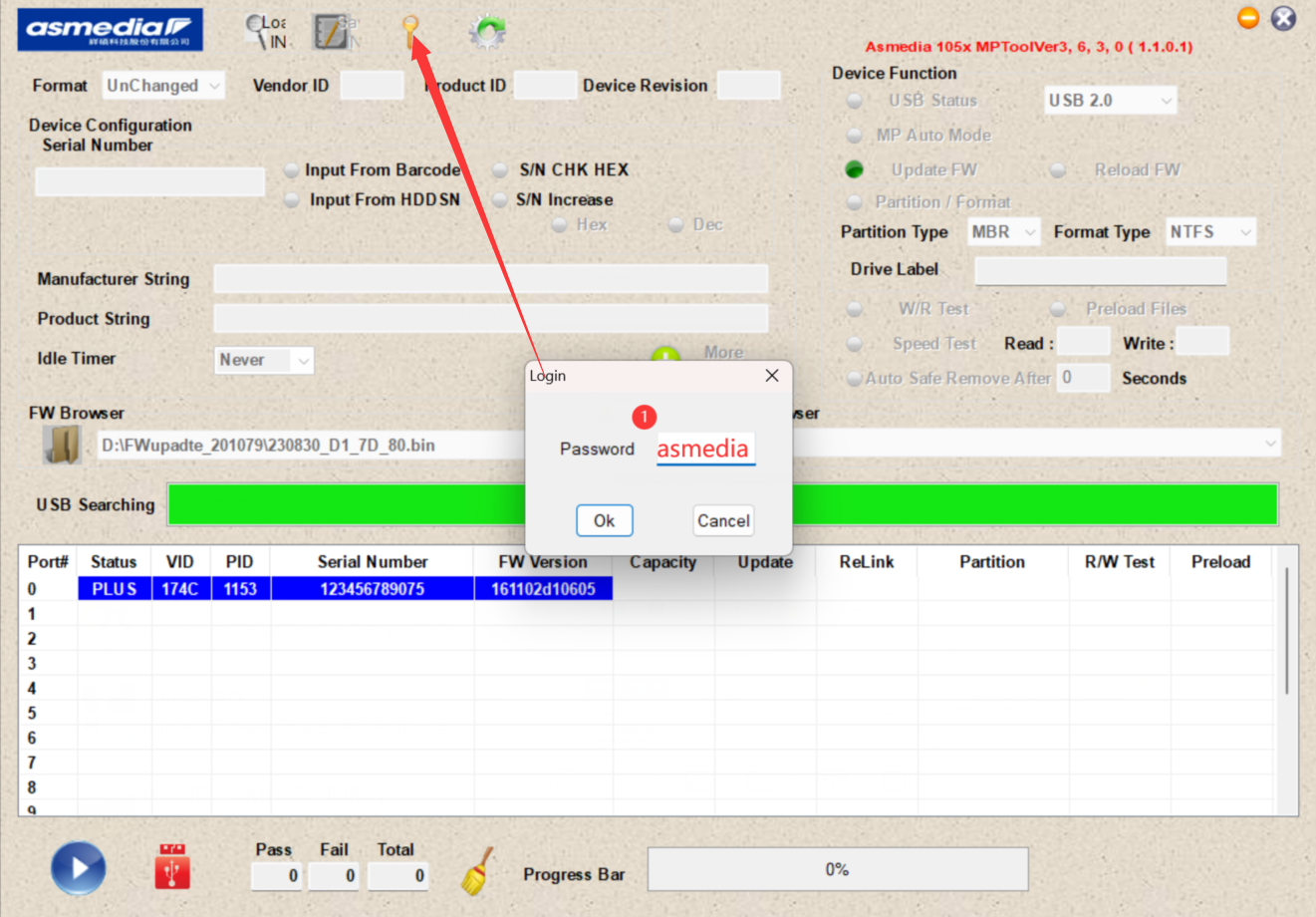Open the FW Browser folder icon
This screenshot has height=917, width=1316.
(62, 446)
